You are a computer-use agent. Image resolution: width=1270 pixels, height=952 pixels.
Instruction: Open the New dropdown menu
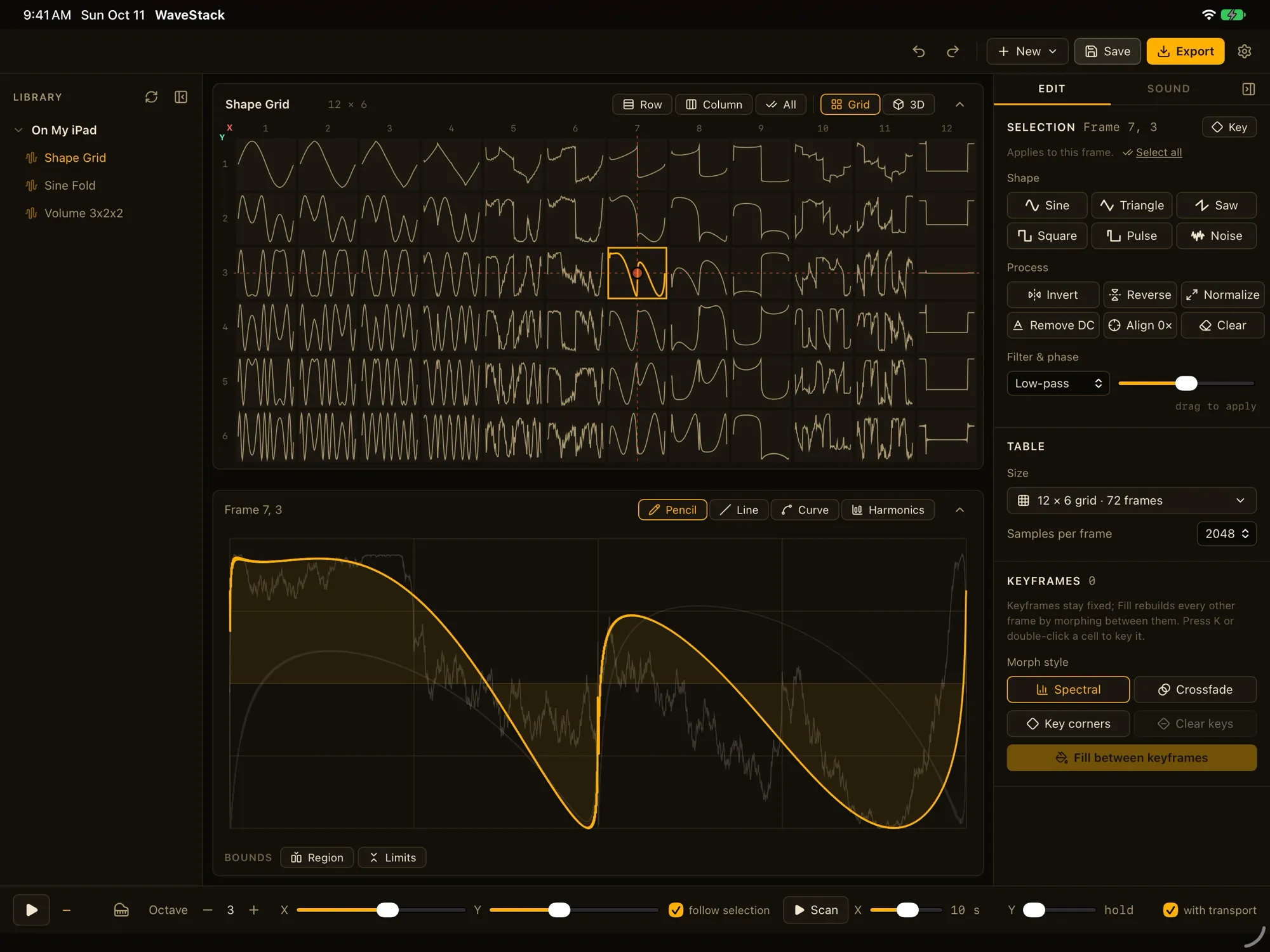(1027, 51)
